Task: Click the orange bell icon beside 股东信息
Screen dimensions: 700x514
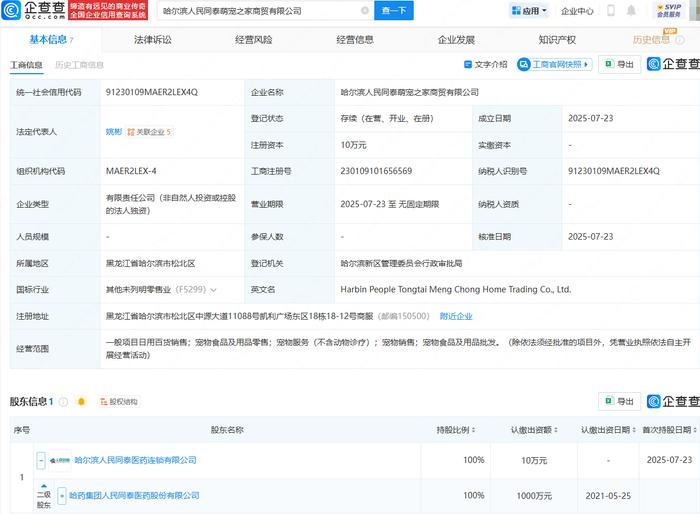Action: 81,401
